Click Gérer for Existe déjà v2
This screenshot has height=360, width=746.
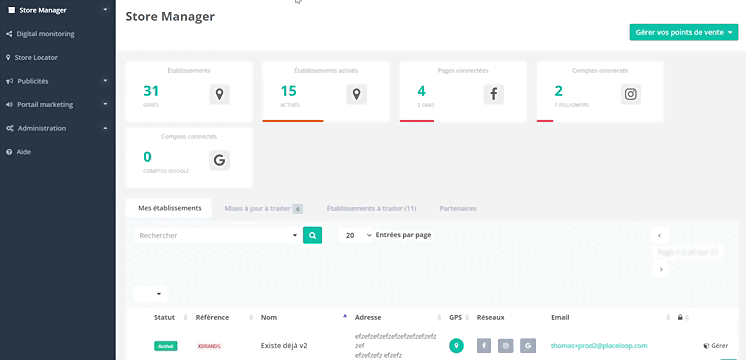(x=716, y=346)
